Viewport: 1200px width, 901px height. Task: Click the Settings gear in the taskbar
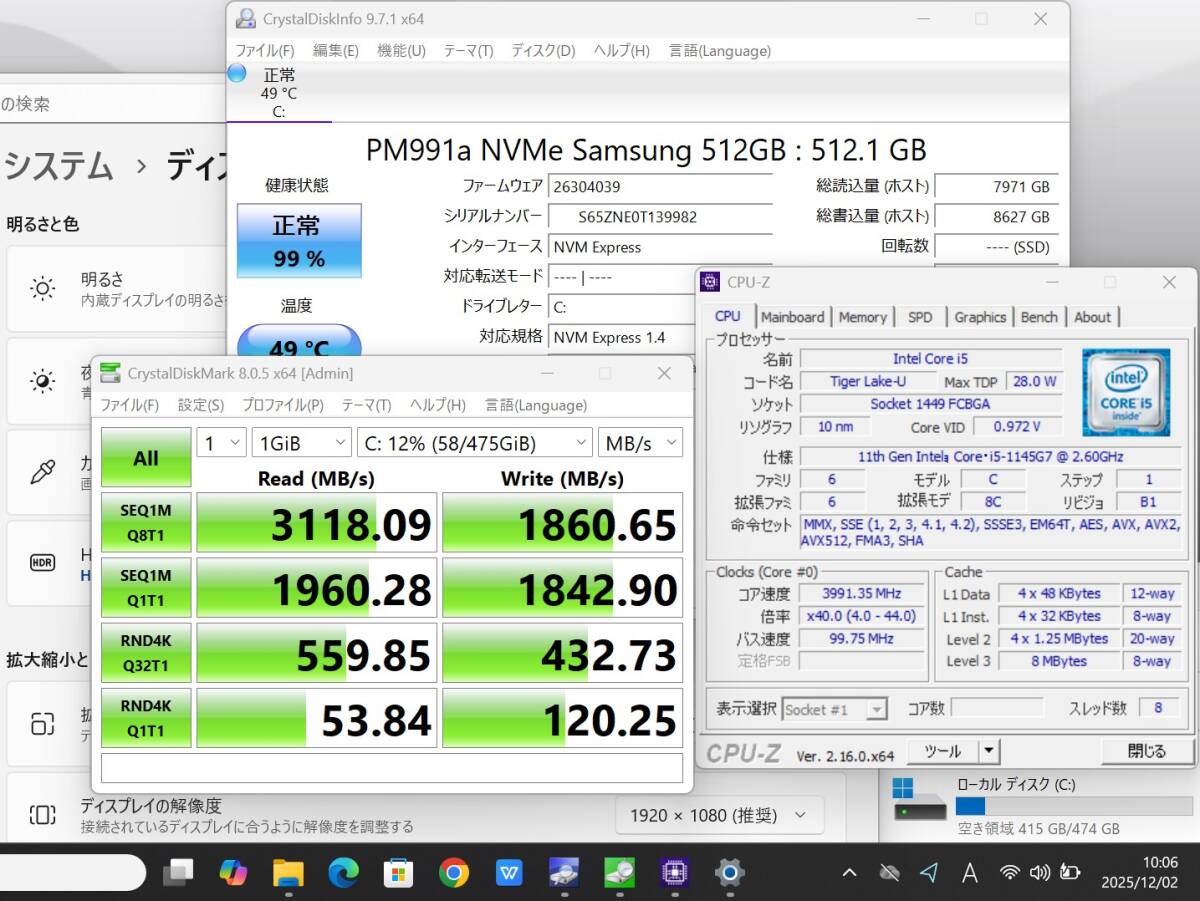(x=730, y=872)
